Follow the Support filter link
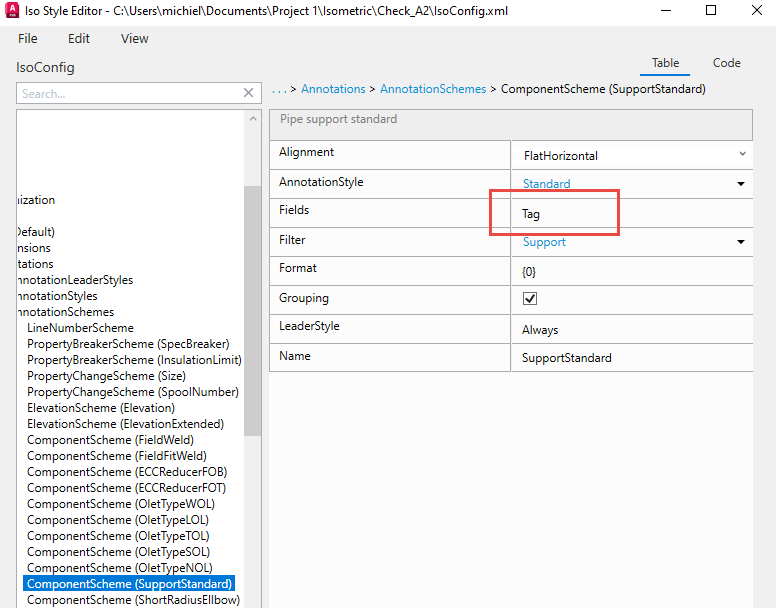Screen dimensions: 776x608 pyautogui.click(x=544, y=242)
